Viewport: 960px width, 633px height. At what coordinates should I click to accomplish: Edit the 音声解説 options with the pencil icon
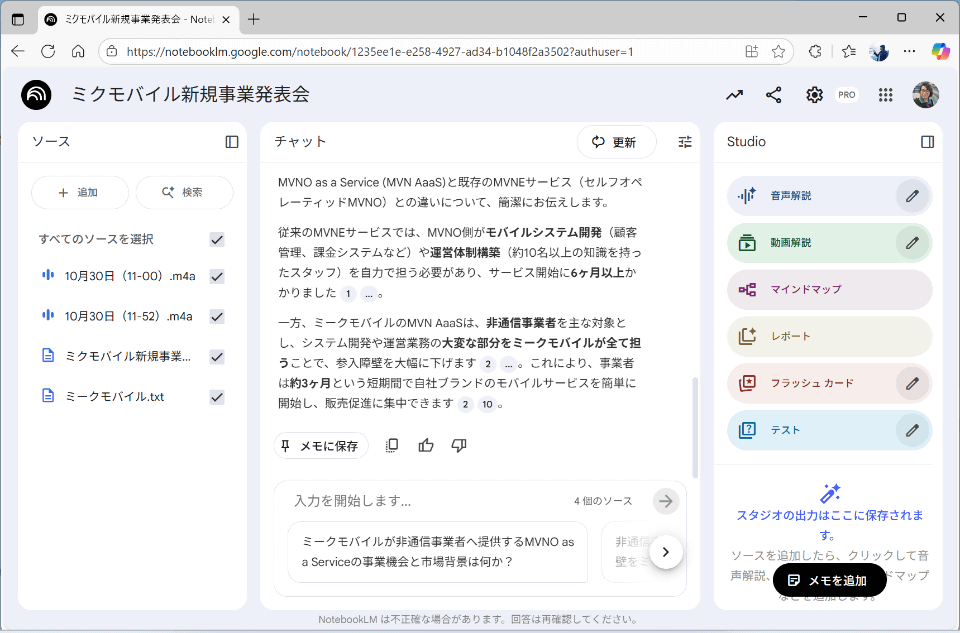pyautogui.click(x=912, y=196)
